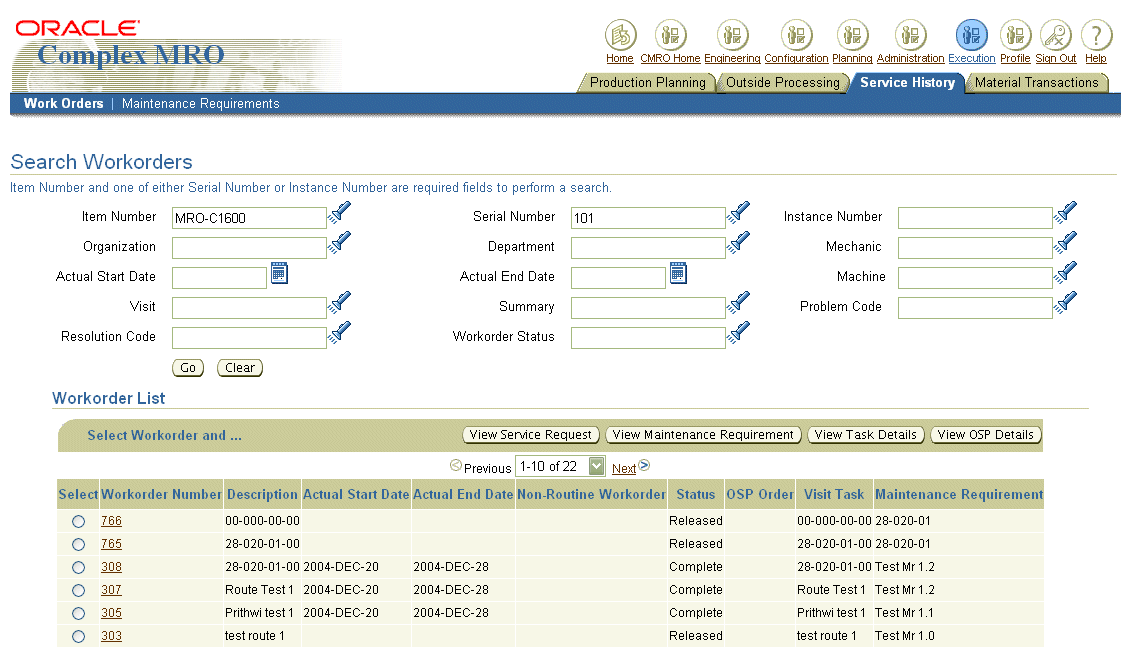Open the Home icon in global navigation
Image resolution: width=1128 pixels, height=647 pixels.
pyautogui.click(x=620, y=35)
